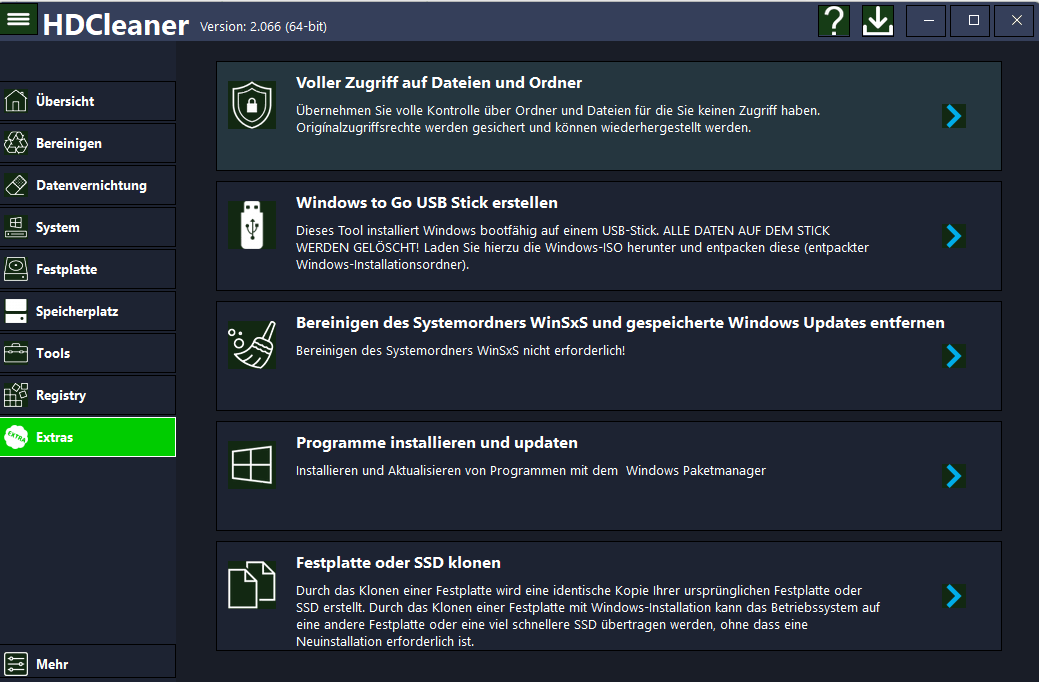Open the hamburger menu button
This screenshot has width=1039, height=682.
coord(19,19)
